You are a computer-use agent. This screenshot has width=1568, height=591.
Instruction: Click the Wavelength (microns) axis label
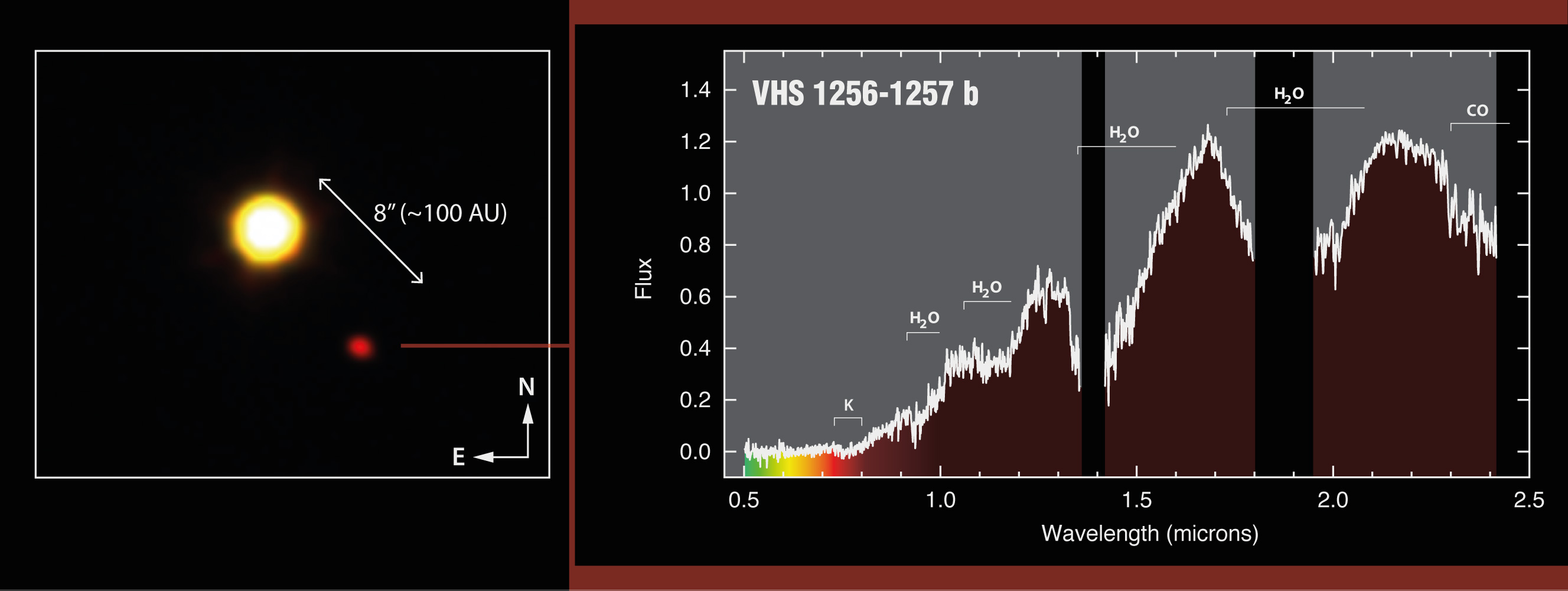coord(1149,534)
